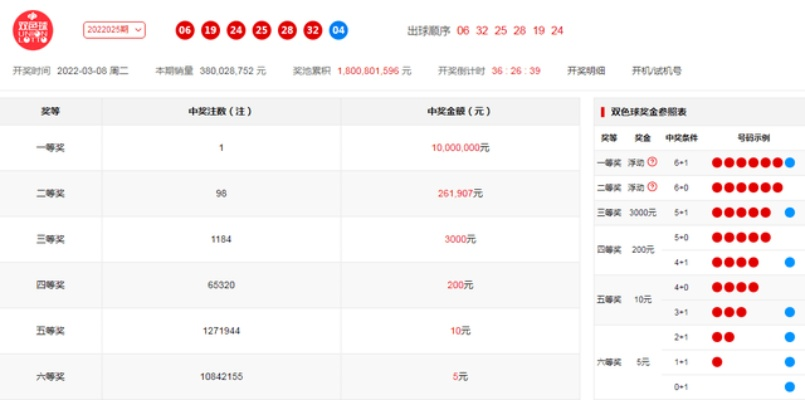This screenshot has width=805, height=400.
Task: Open the 开奖明细 link
Action: (586, 71)
